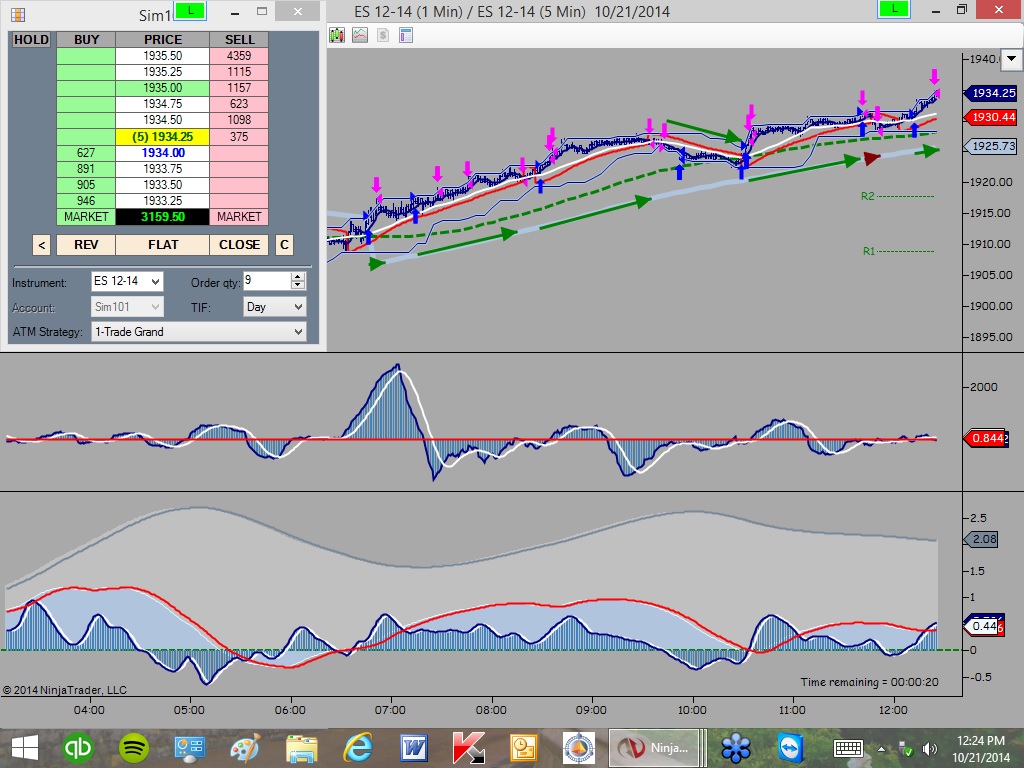Screen dimensions: 1024x768
Task: Open Outlook from the taskbar
Action: (524, 748)
